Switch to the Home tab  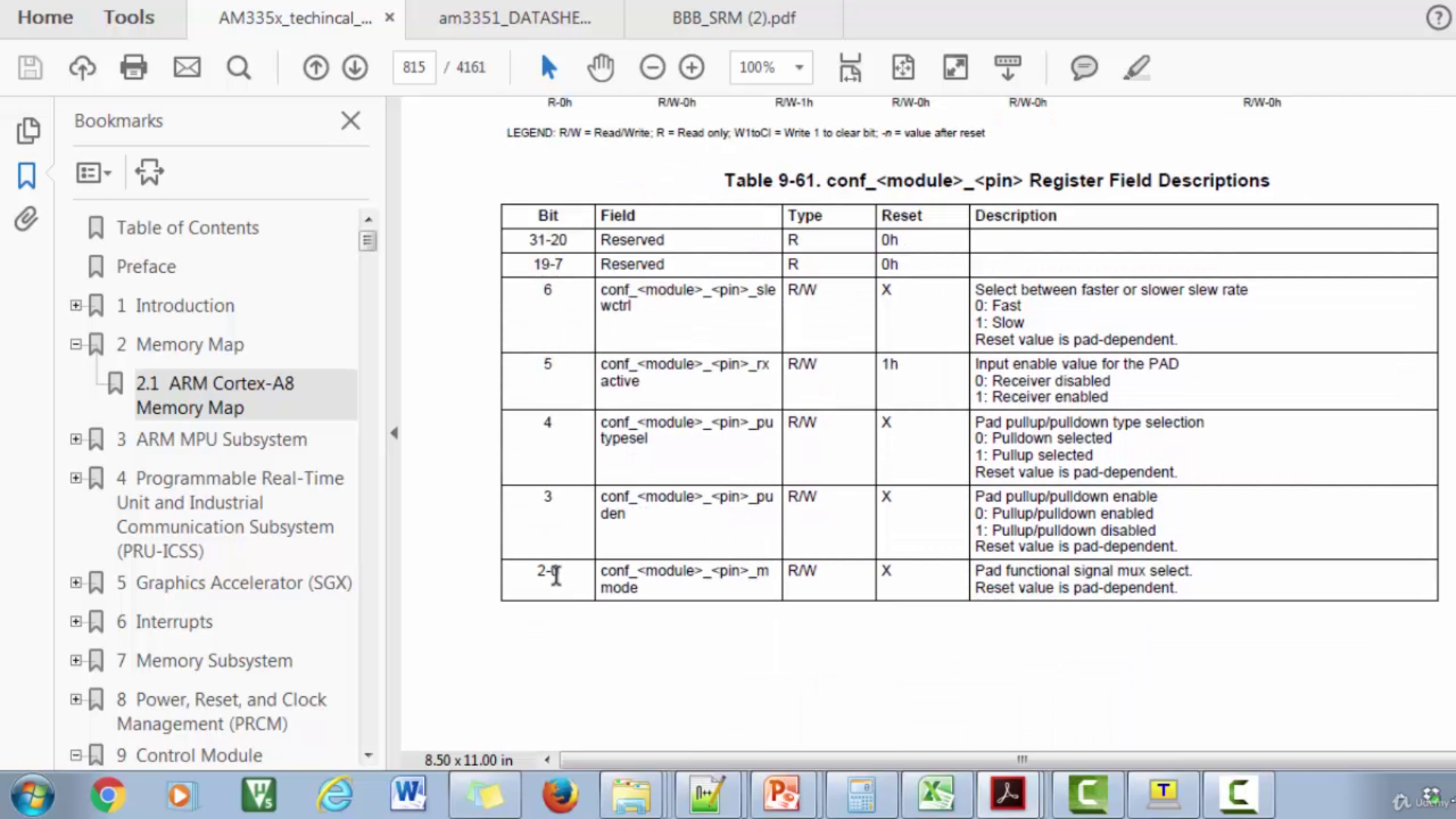pos(45,17)
